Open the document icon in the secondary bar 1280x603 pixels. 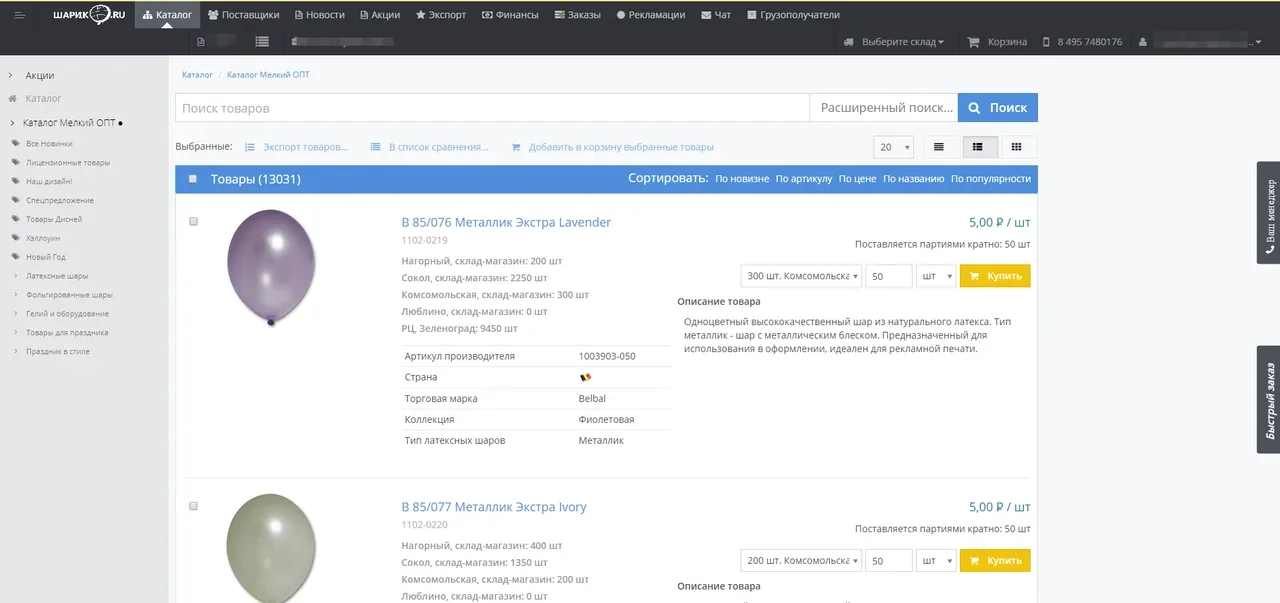(201, 42)
